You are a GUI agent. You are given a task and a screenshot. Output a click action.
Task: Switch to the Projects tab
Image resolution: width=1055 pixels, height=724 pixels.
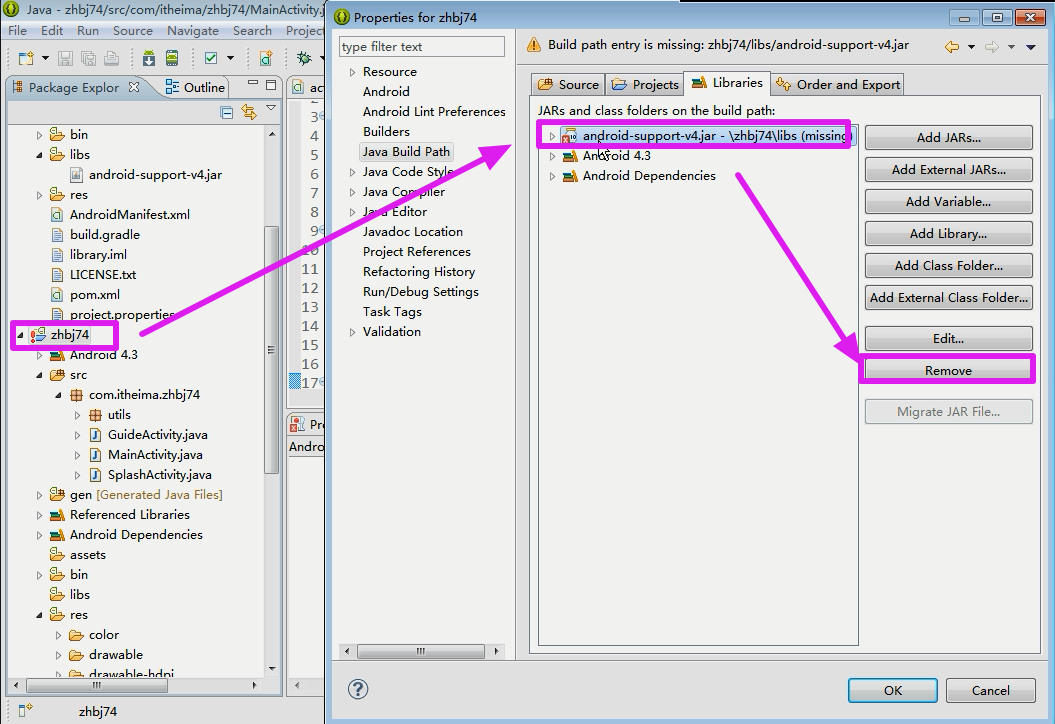pyautogui.click(x=645, y=85)
